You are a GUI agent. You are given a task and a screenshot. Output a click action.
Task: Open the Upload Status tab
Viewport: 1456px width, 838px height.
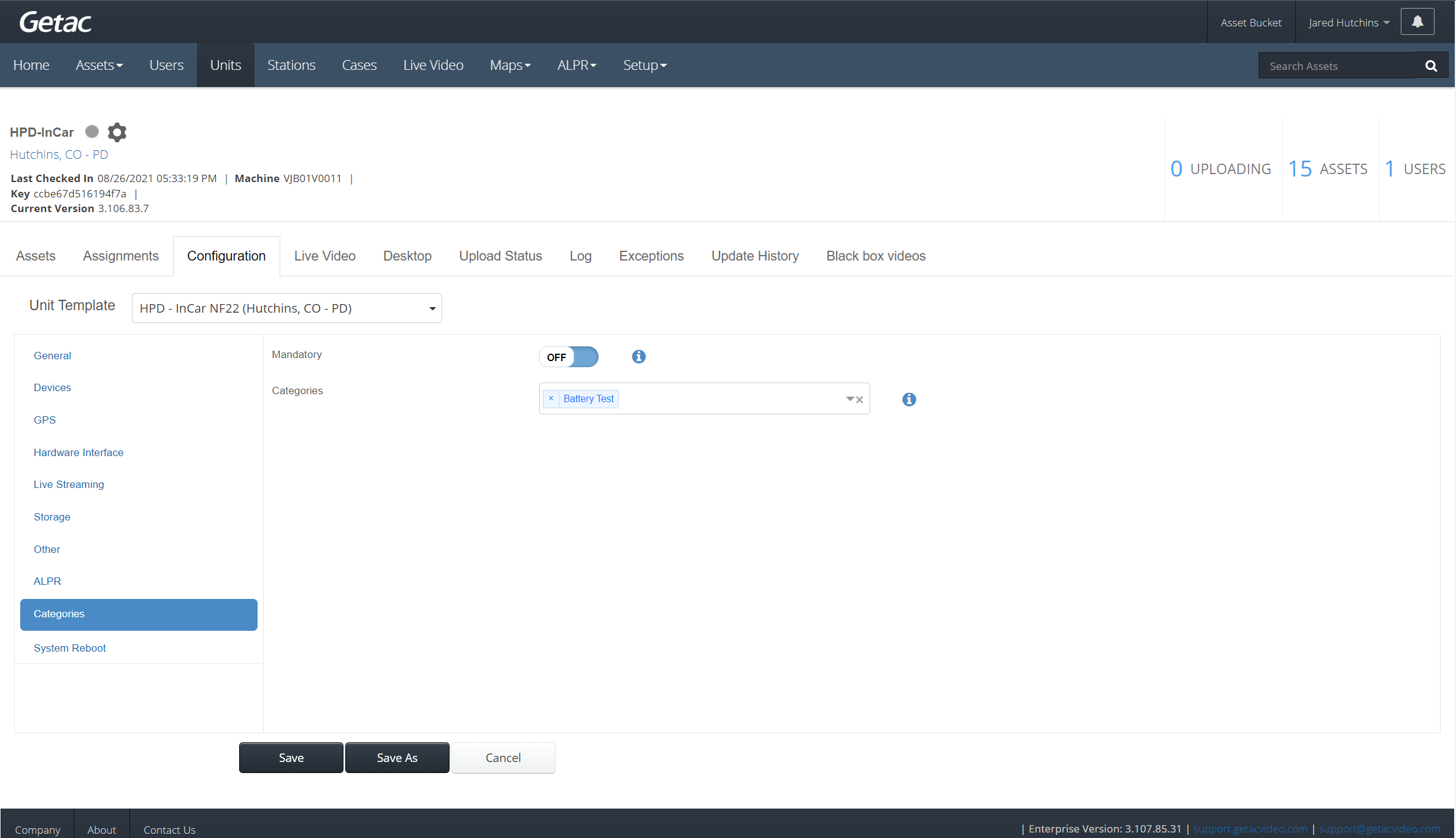coord(500,256)
